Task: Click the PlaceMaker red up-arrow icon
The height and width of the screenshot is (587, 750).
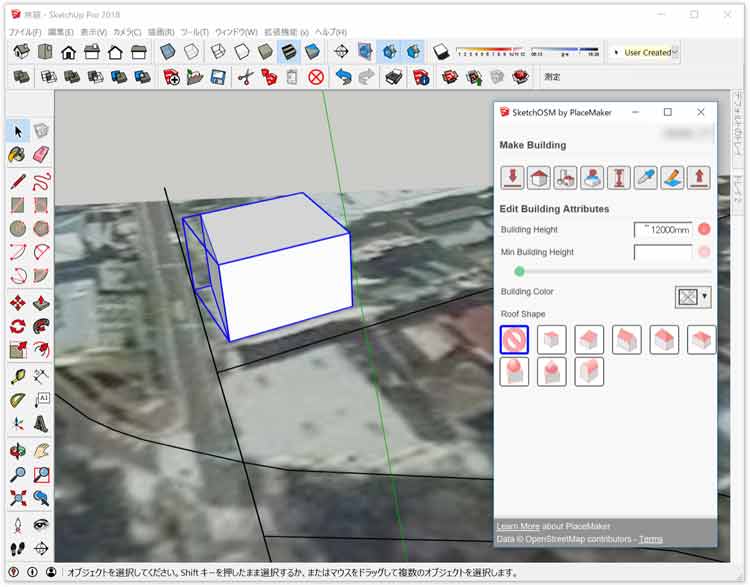Action: pyautogui.click(x=699, y=177)
